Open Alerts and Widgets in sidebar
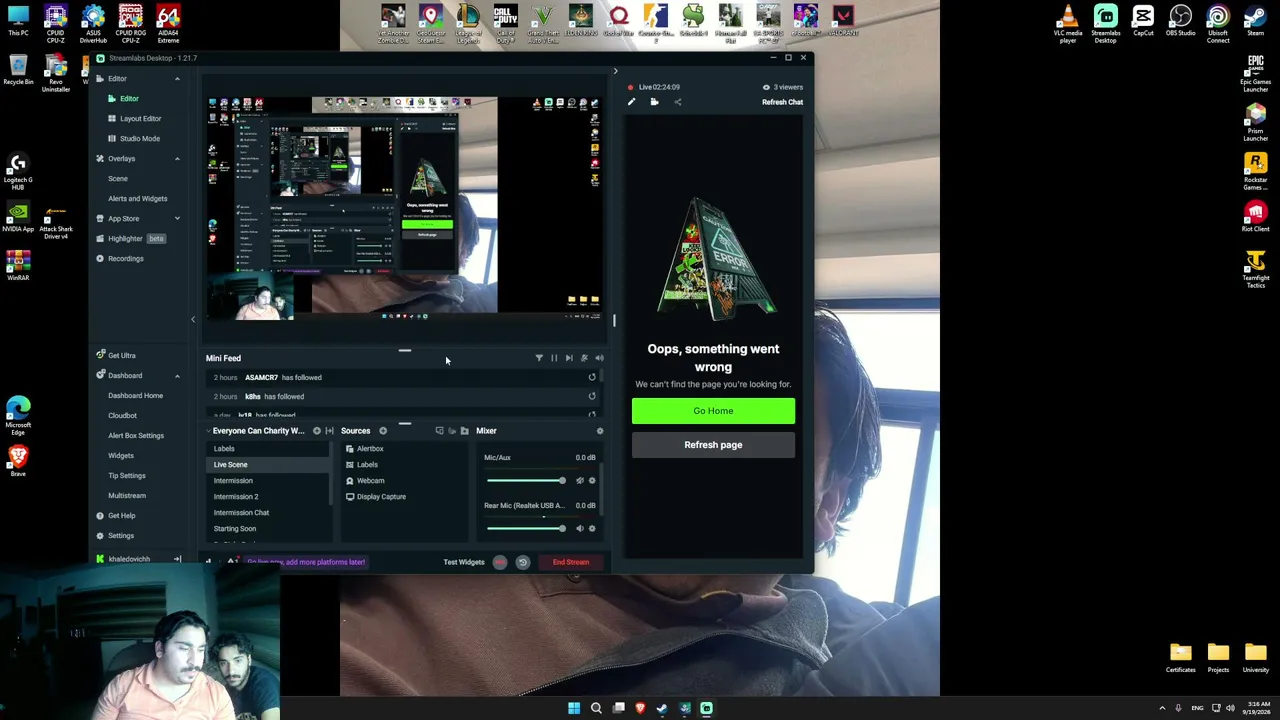Screen dimensions: 1280x720 137,198
